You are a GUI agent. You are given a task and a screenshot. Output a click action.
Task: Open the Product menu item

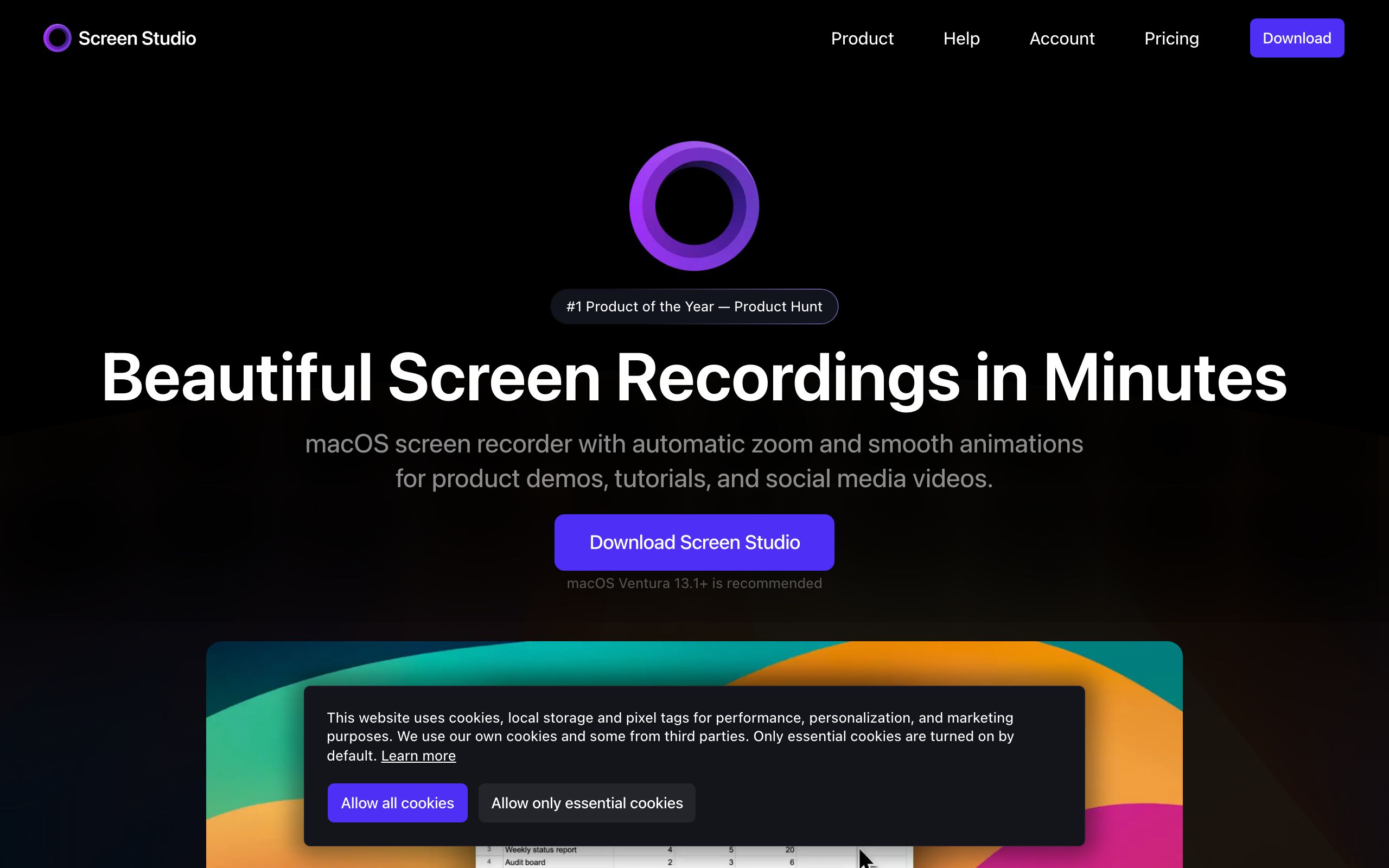(x=862, y=39)
